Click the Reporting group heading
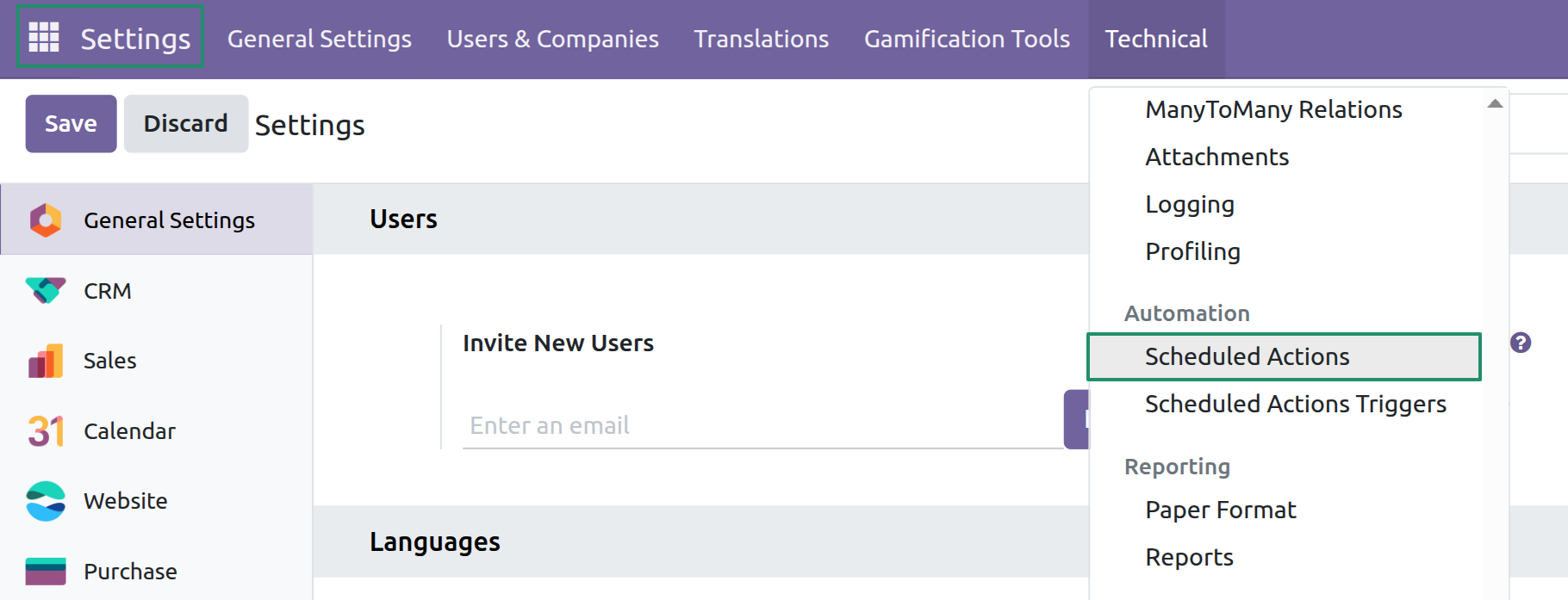 point(1177,467)
